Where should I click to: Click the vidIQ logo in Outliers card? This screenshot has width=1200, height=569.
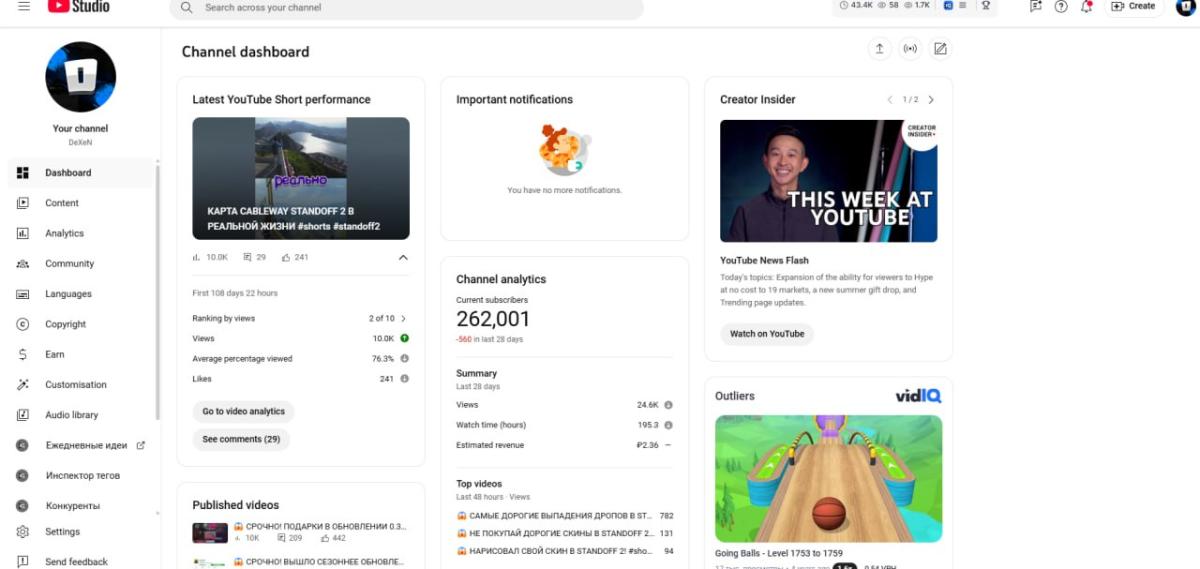point(918,396)
